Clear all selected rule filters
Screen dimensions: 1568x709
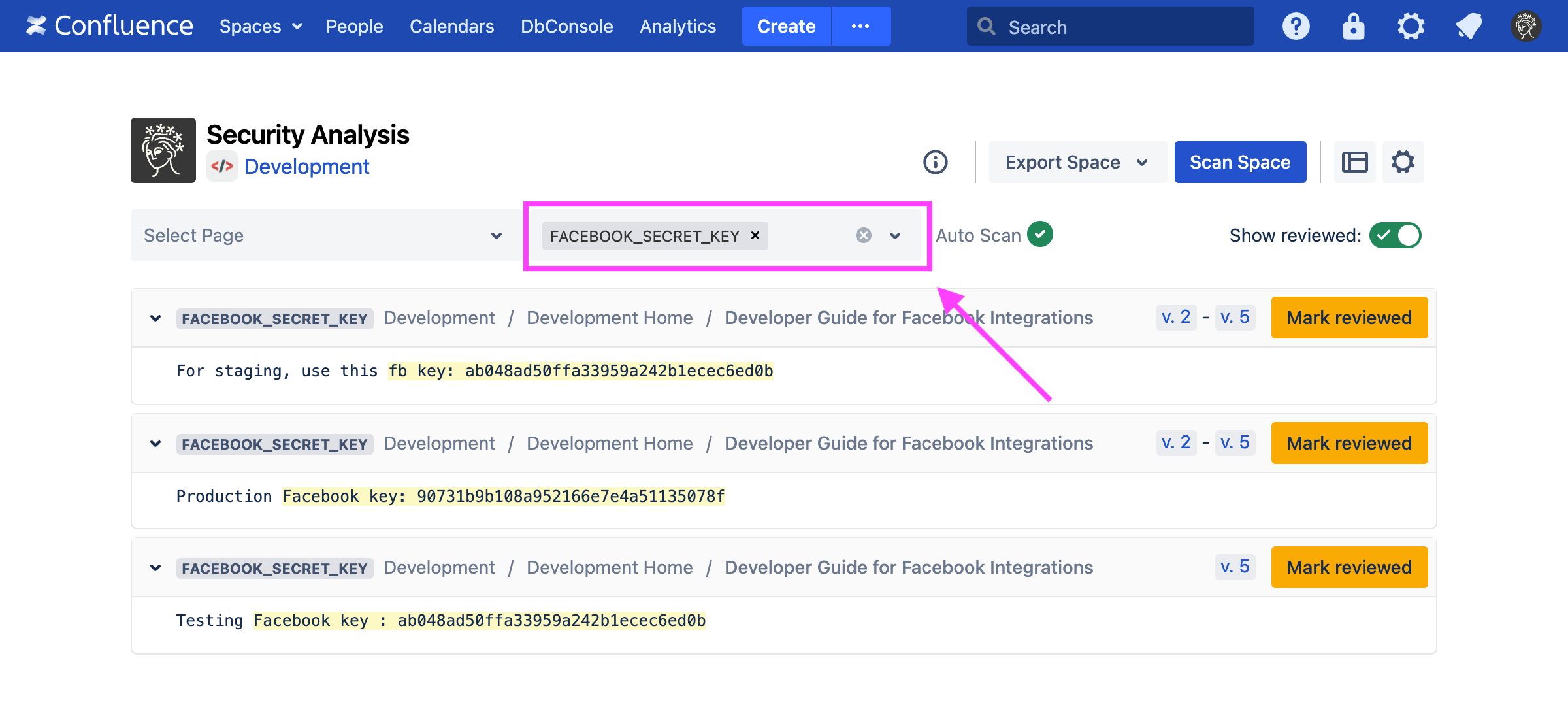click(x=863, y=235)
